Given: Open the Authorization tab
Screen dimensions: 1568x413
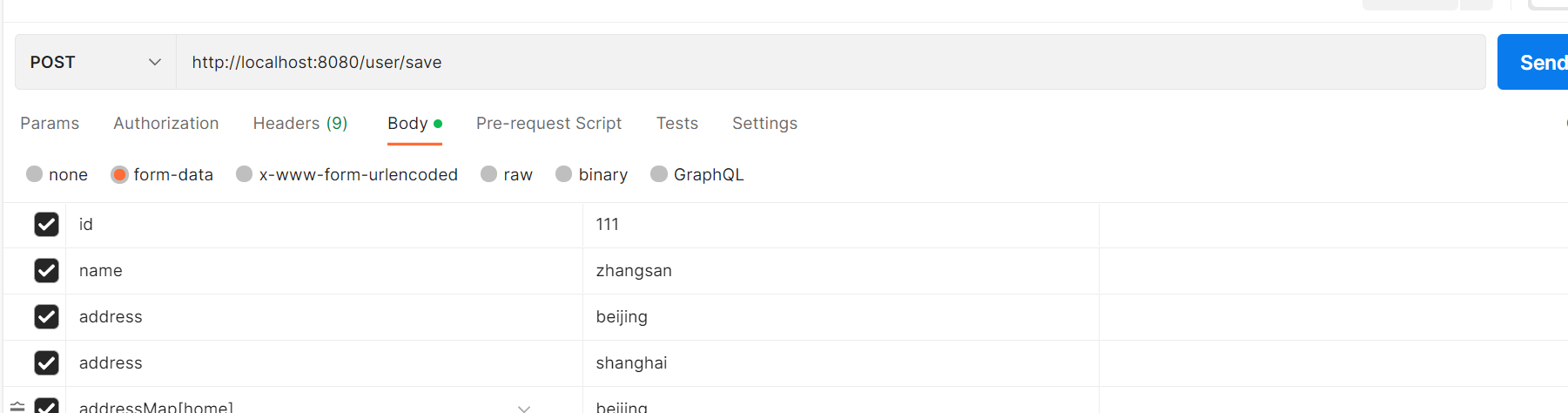Looking at the screenshot, I should (x=166, y=124).
